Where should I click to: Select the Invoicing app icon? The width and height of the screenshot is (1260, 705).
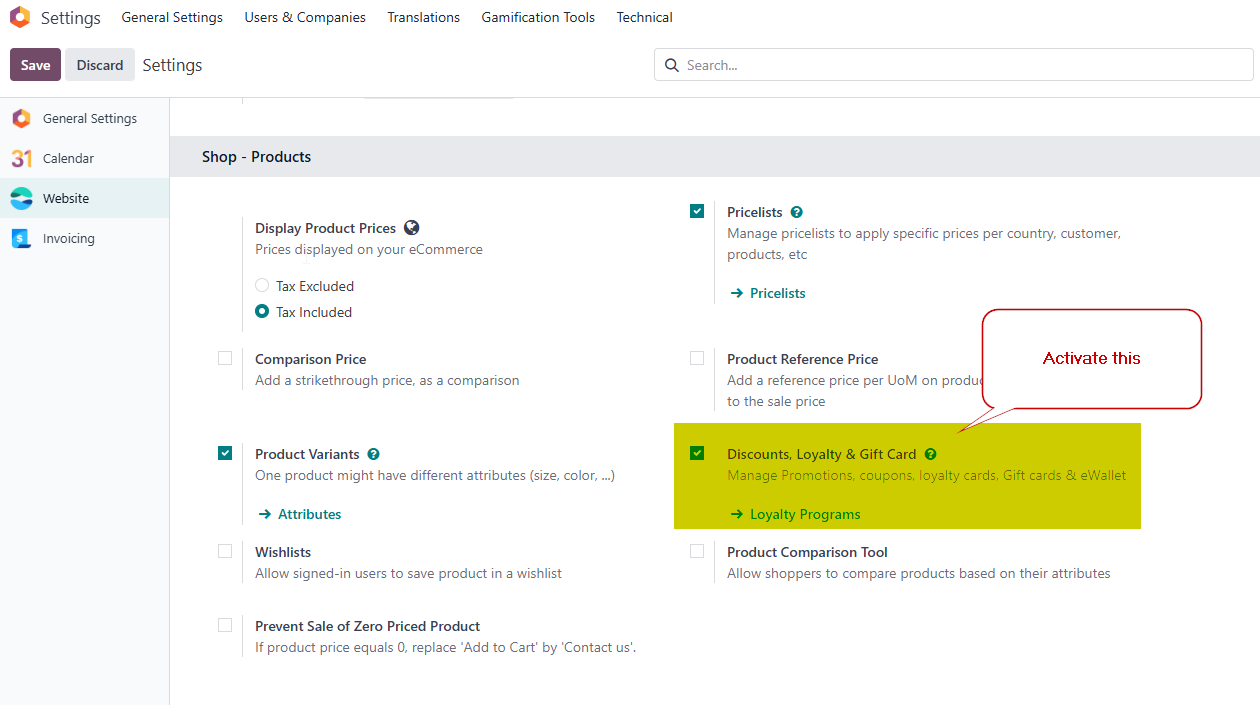21,239
